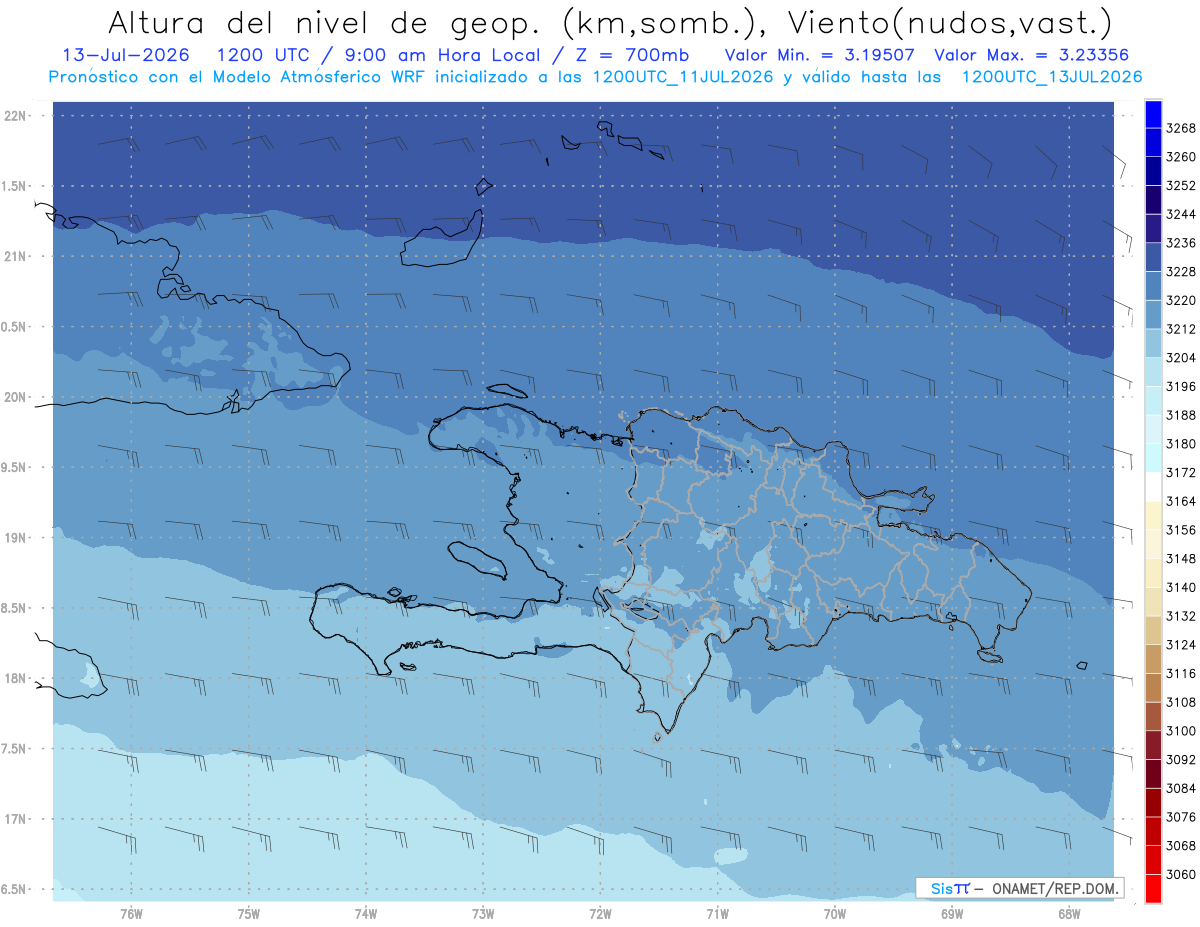Viewport: 1200px width, 927px height.
Task: Click the '76W' longitude axis label
Action: [x=131, y=913]
